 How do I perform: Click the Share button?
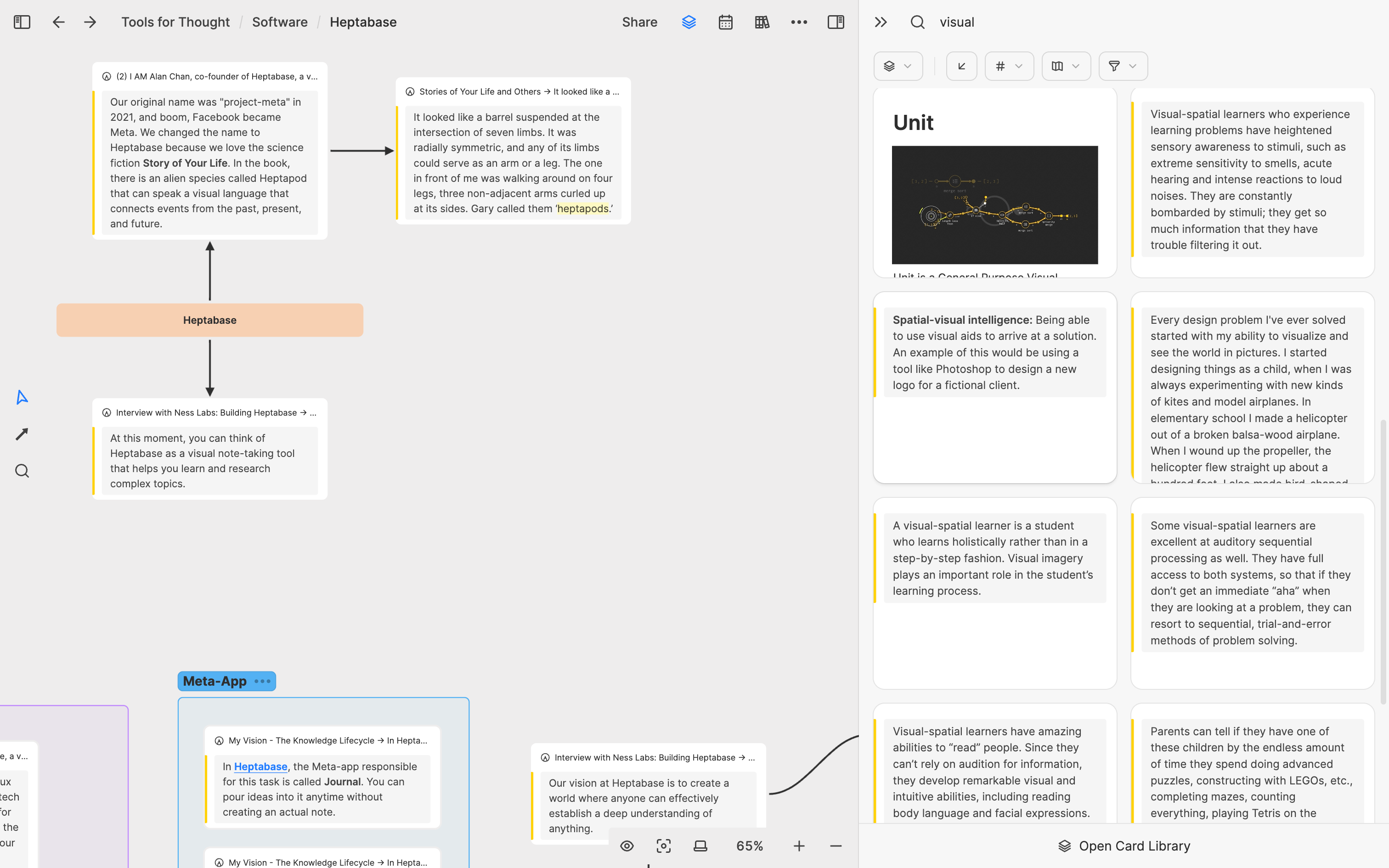[639, 22]
